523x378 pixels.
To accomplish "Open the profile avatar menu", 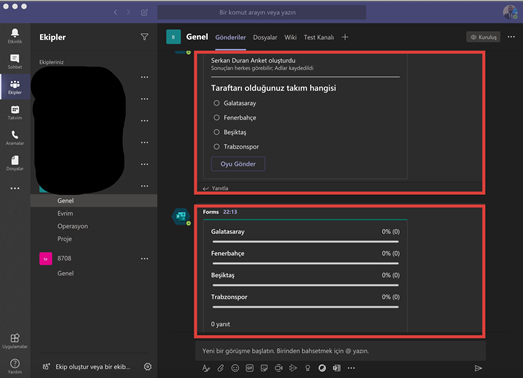I will tap(510, 12).
